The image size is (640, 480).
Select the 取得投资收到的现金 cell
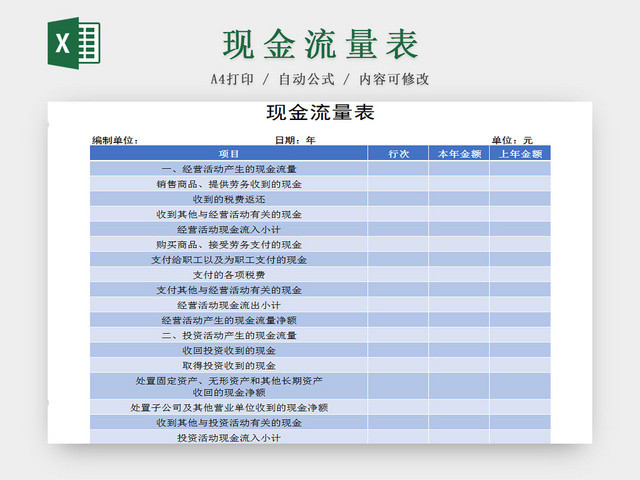pos(229,365)
